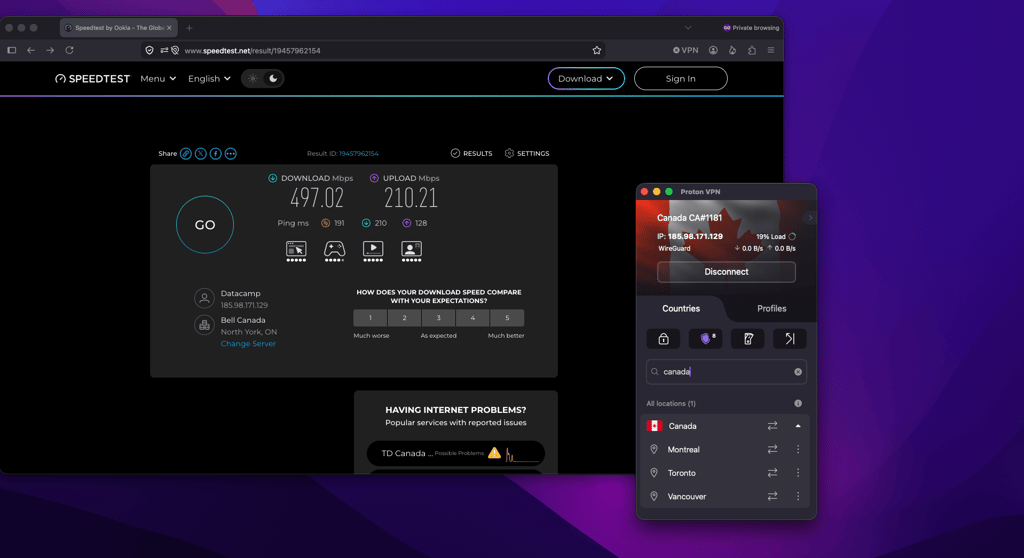Switch to light theme sun toggle

(253, 78)
